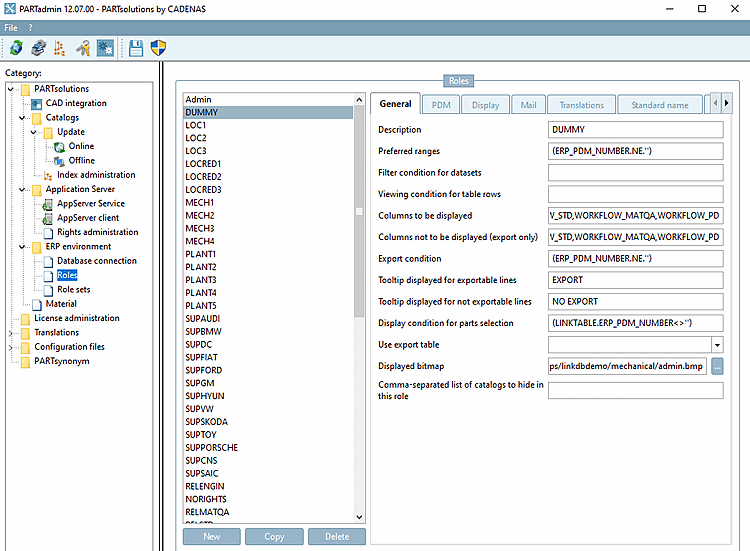
Task: Switch to the PDM tab
Action: [441, 105]
